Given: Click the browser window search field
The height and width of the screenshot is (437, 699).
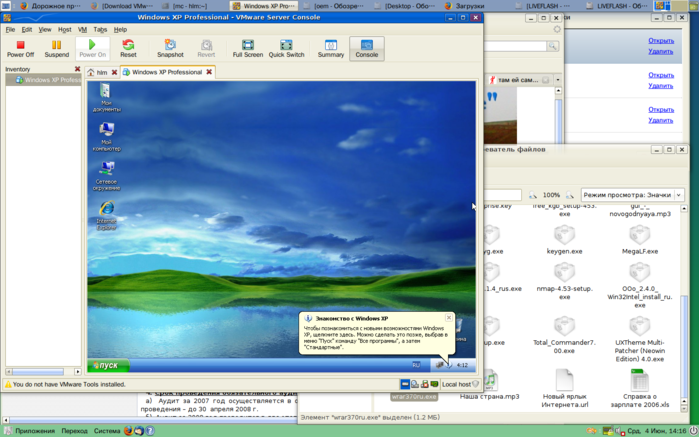Looking at the screenshot, I should 515,46.
